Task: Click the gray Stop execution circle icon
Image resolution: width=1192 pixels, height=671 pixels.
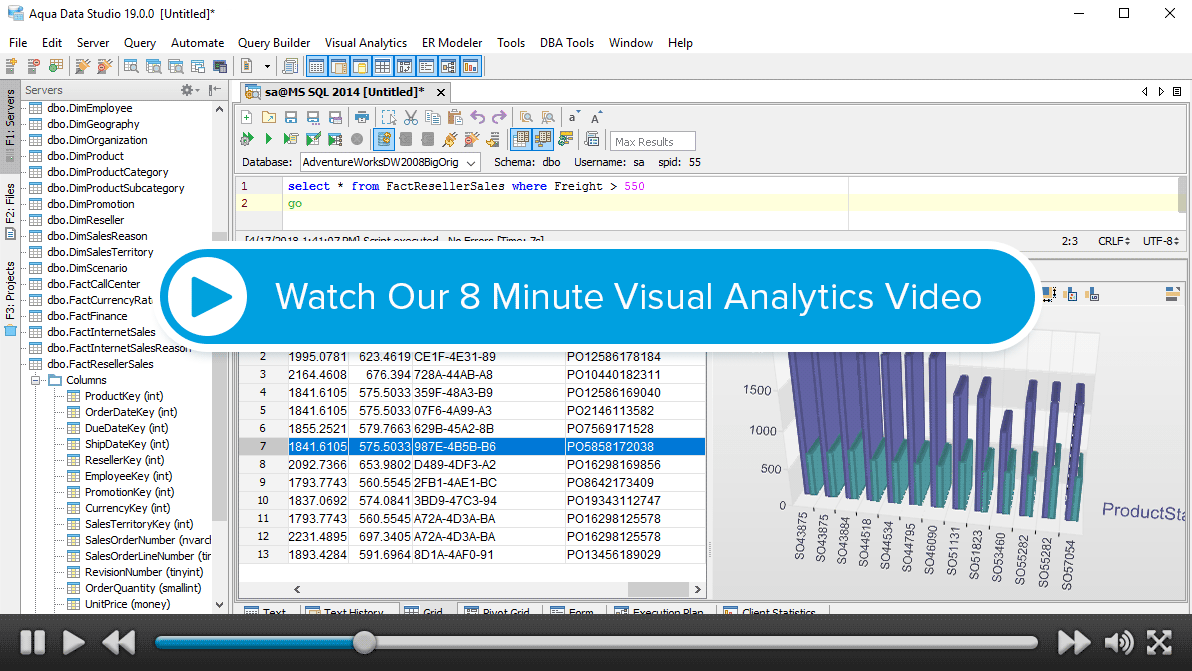Action: pyautogui.click(x=357, y=139)
